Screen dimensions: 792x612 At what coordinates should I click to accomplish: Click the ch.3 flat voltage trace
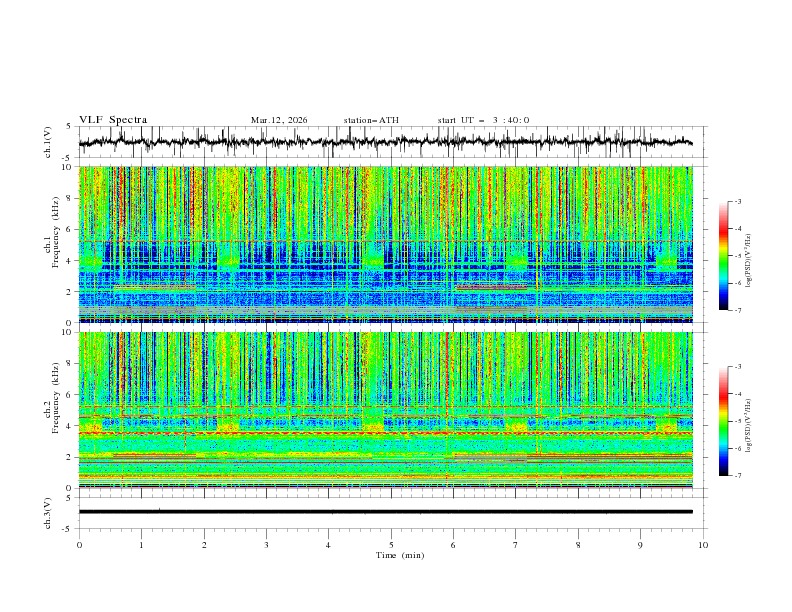385,512
